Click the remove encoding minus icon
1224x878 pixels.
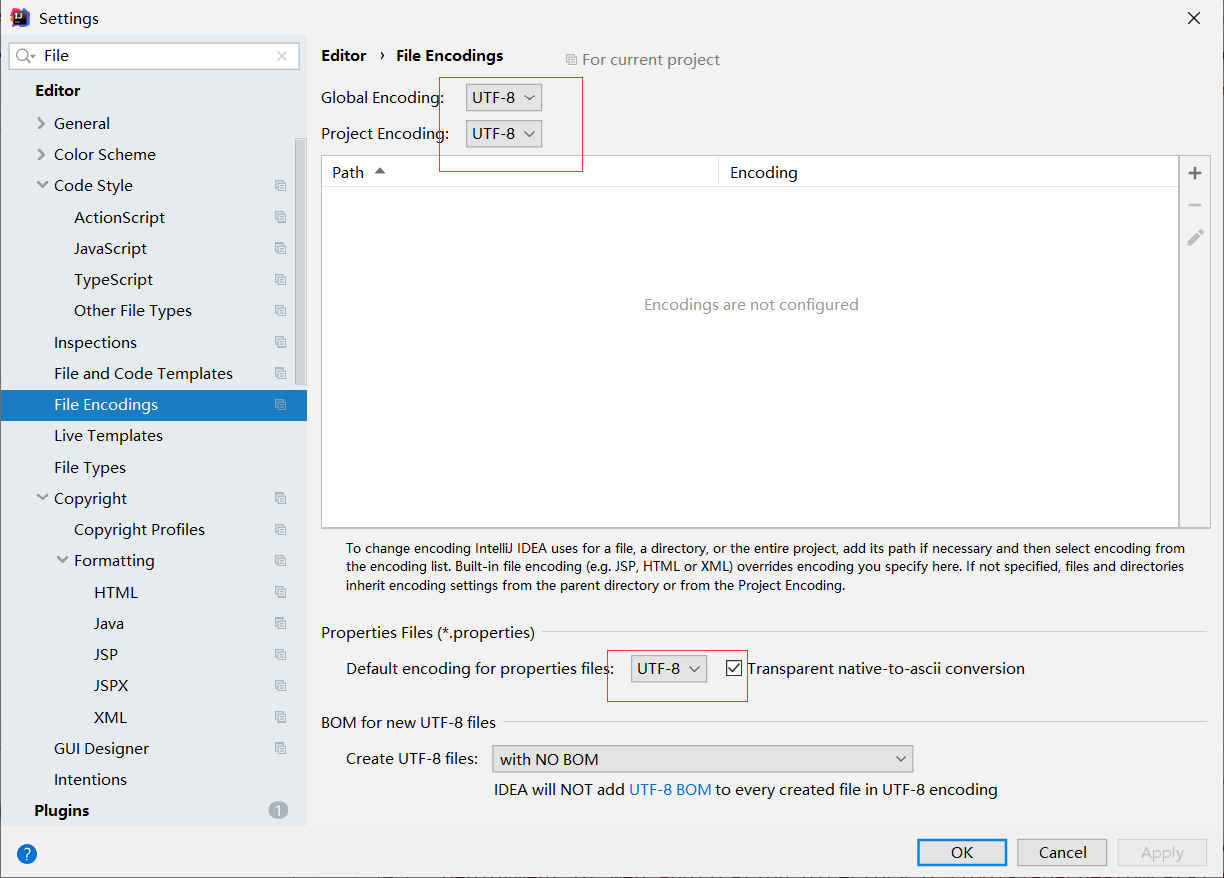tap(1194, 205)
